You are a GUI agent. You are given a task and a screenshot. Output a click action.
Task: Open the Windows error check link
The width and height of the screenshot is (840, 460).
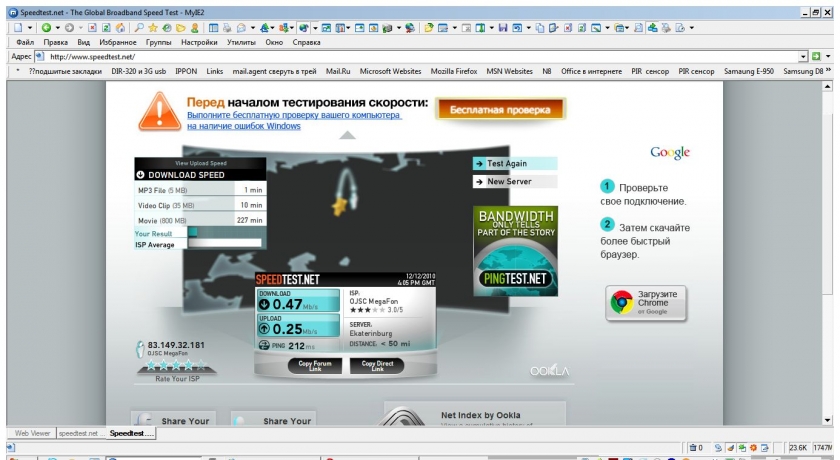pos(294,120)
